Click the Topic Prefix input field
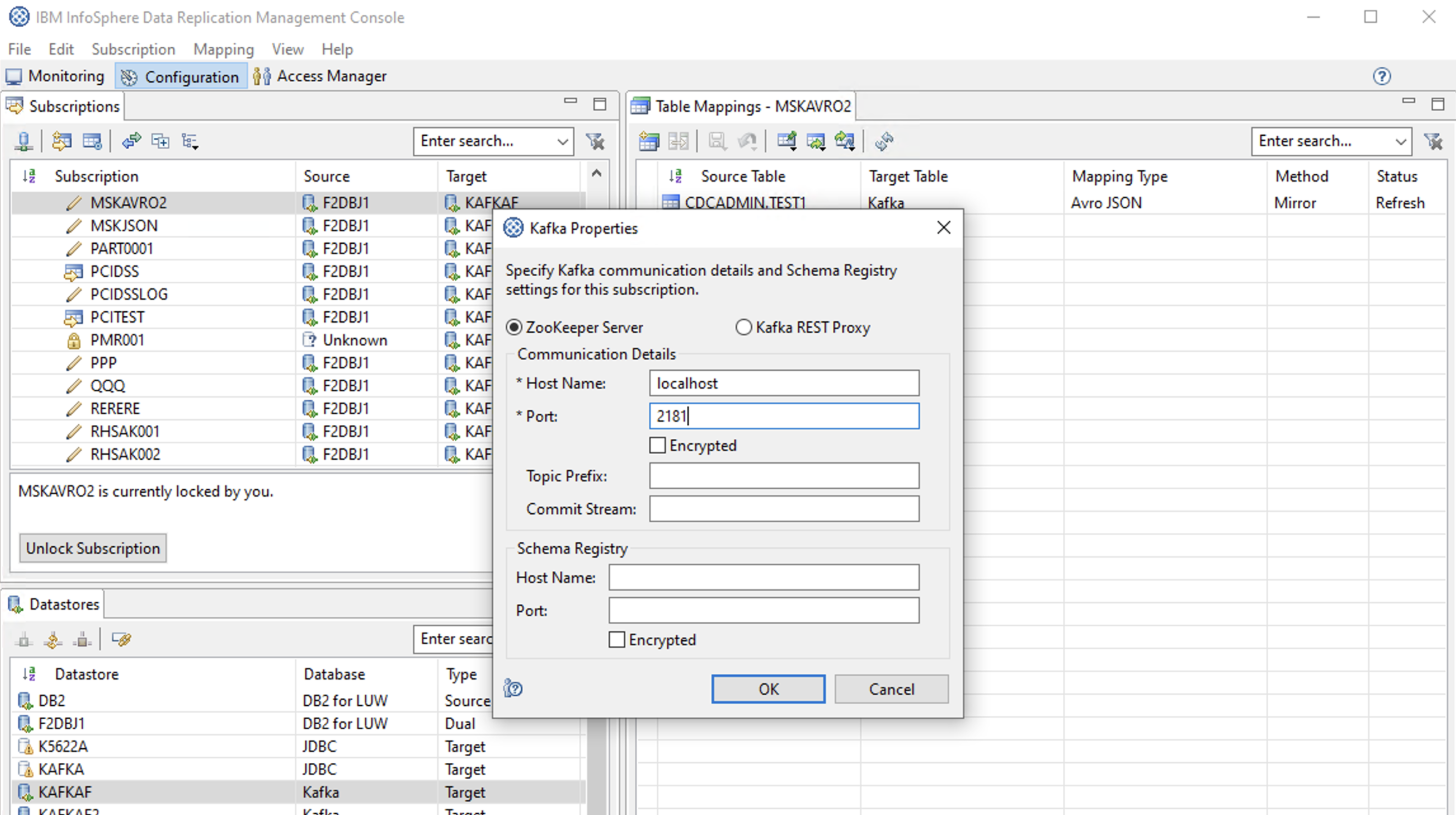The width and height of the screenshot is (1456, 815). tap(783, 476)
